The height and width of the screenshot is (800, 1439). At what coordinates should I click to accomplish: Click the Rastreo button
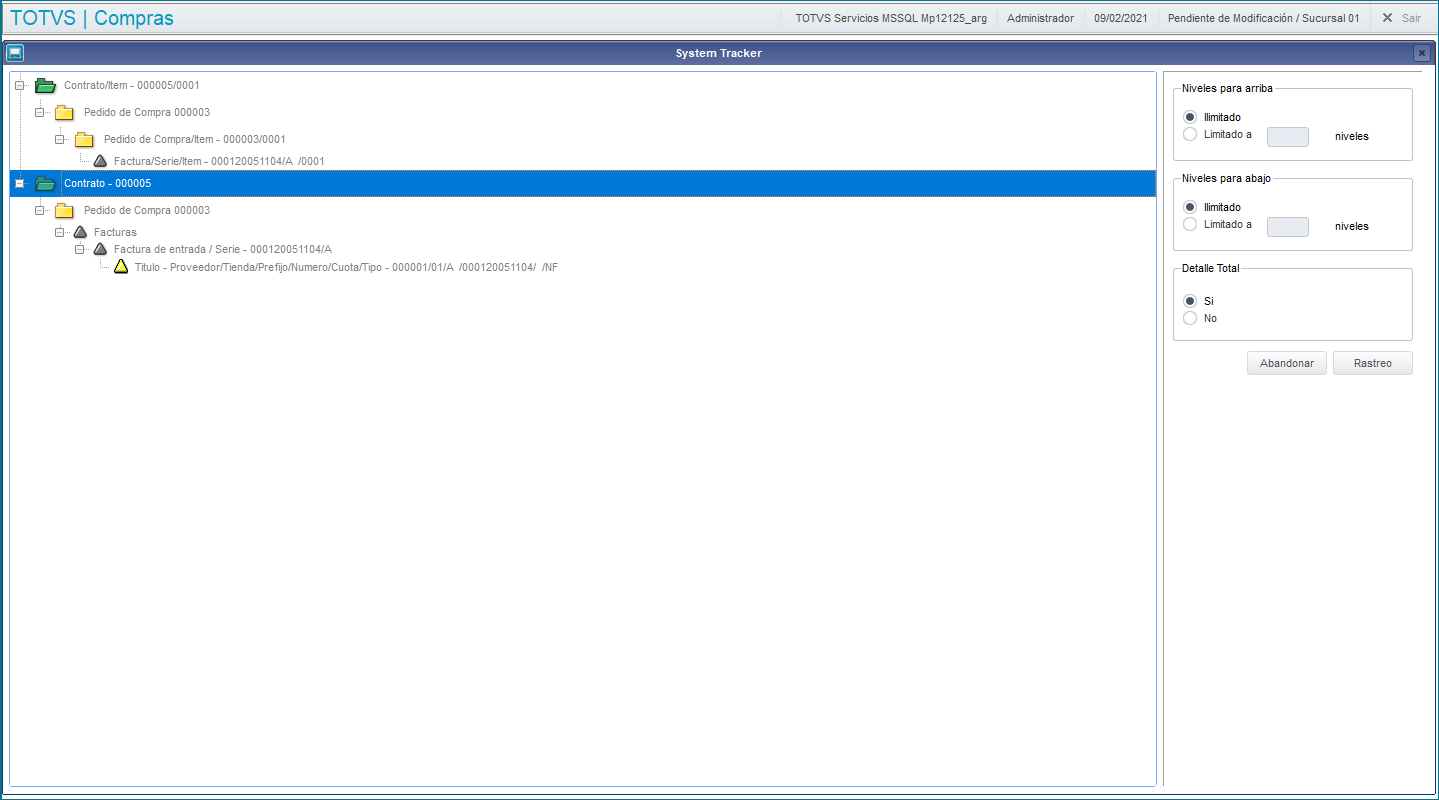1373,363
